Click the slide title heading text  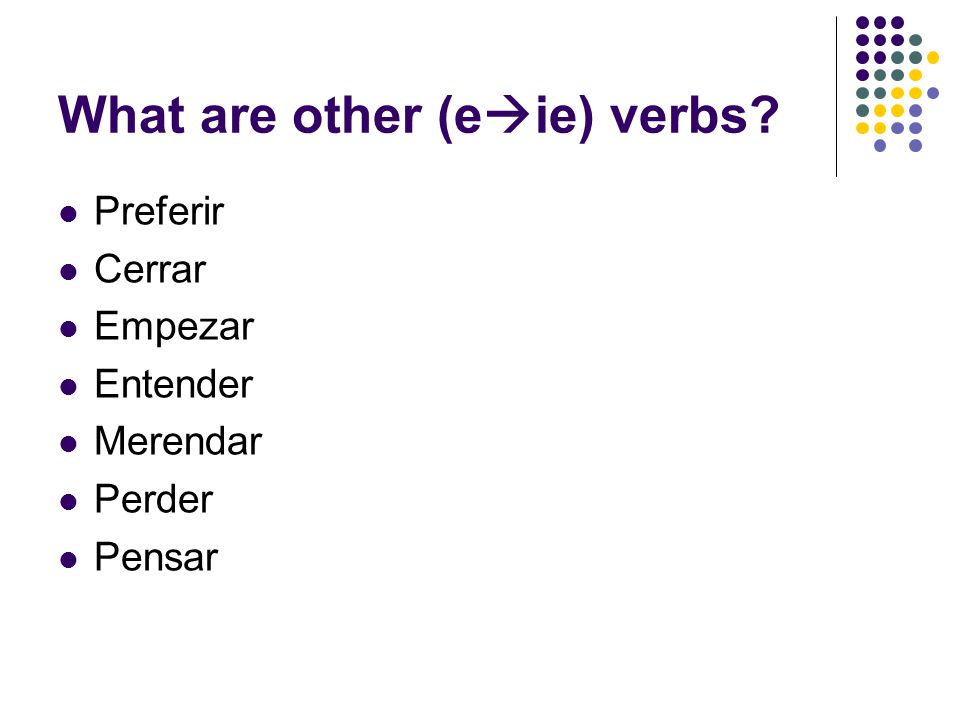(x=418, y=116)
